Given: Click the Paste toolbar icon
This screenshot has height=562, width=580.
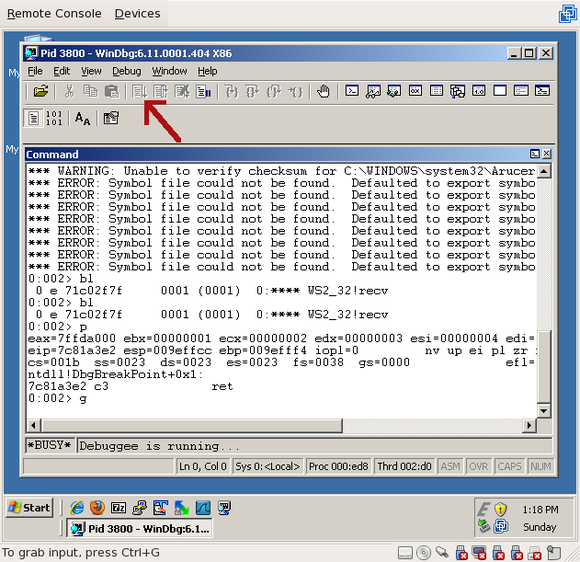Looking at the screenshot, I should 112,91.
